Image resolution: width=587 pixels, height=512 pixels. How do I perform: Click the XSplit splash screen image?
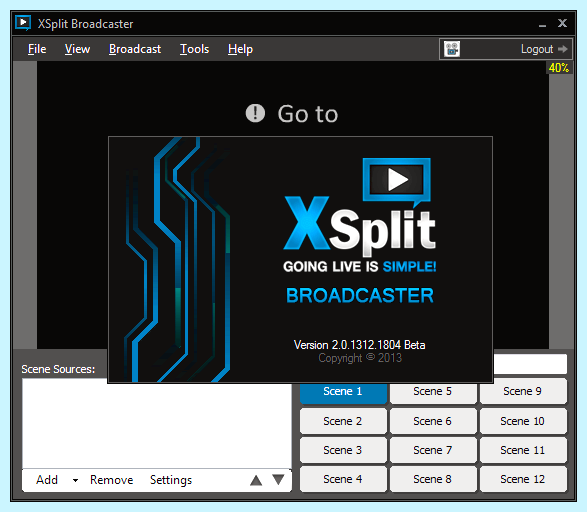pos(300,260)
